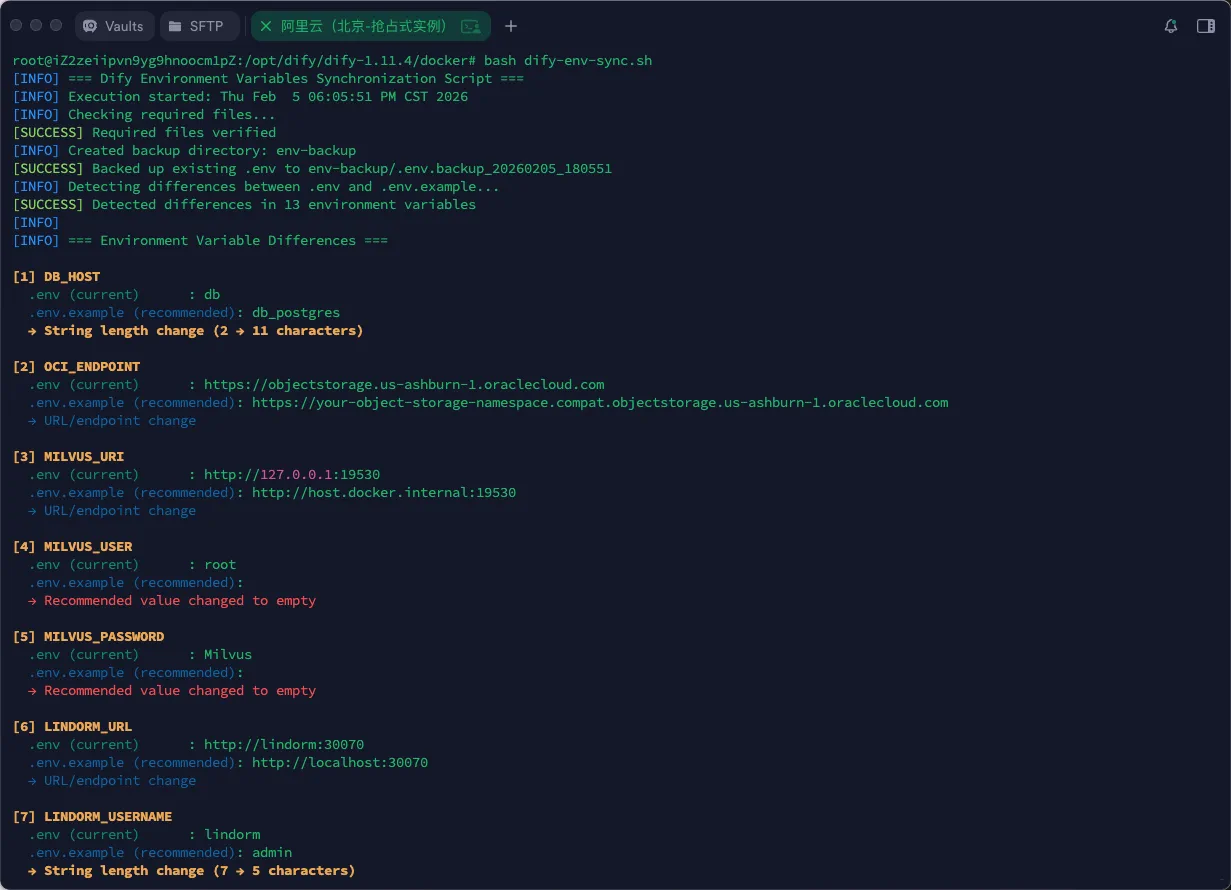Click the 'Execution started' timestamp line
The width and height of the screenshot is (1231, 890).
[240, 96]
